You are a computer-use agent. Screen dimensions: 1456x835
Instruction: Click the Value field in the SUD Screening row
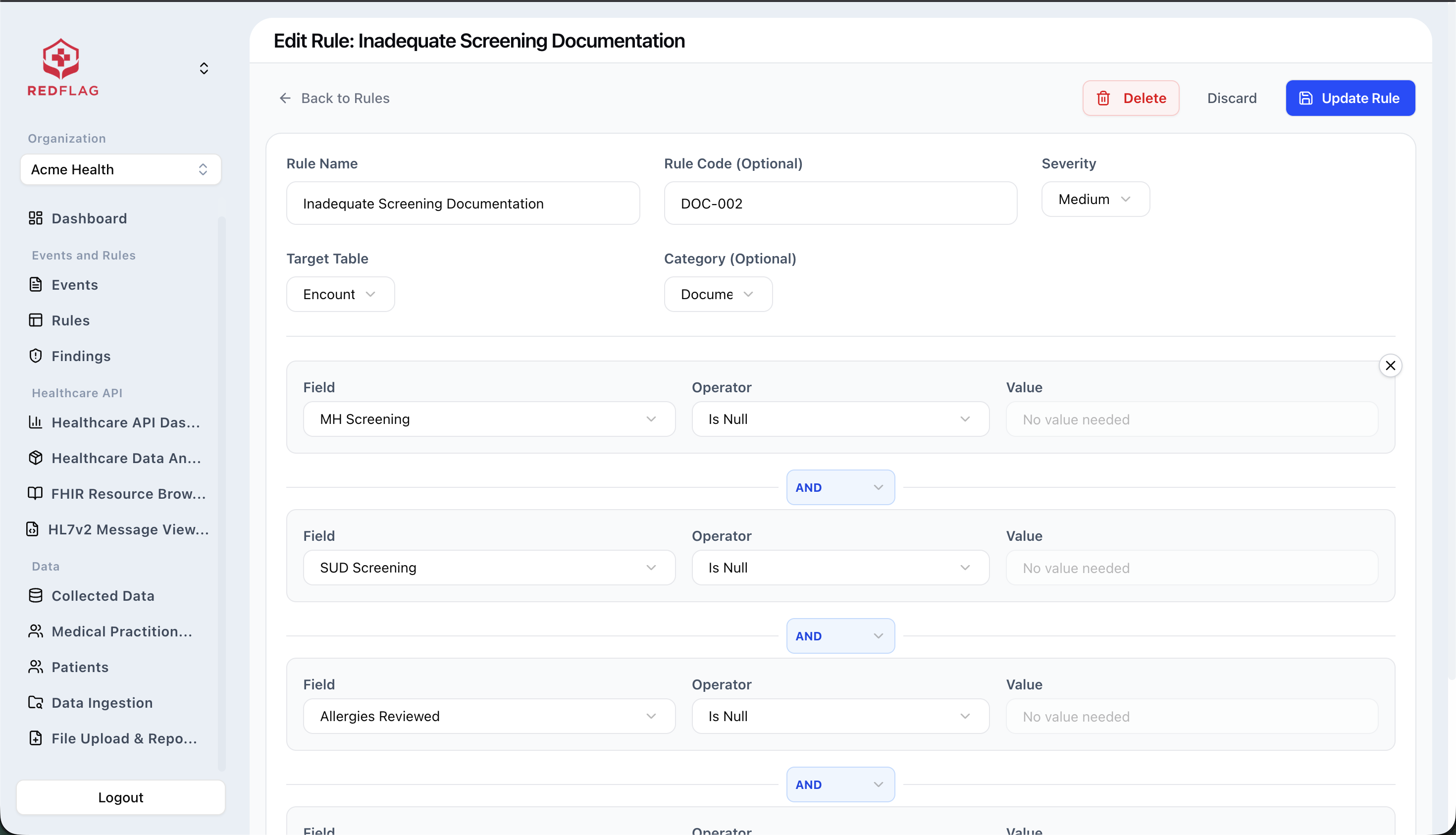click(x=1191, y=568)
